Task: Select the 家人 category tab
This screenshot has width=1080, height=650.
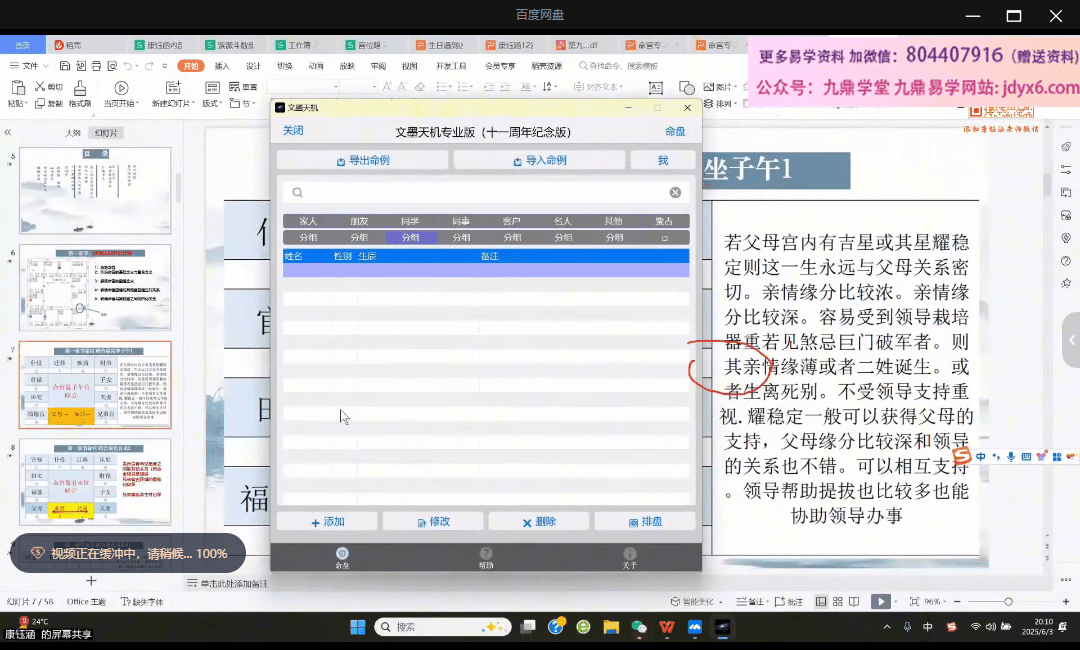Action: [x=308, y=221]
